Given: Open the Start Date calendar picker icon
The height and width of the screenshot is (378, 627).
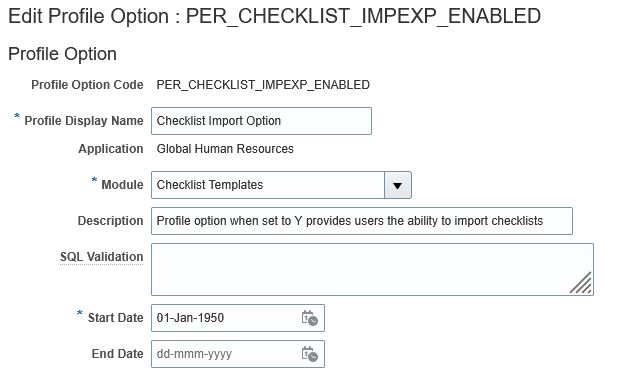Looking at the screenshot, I should pyautogui.click(x=310, y=318).
